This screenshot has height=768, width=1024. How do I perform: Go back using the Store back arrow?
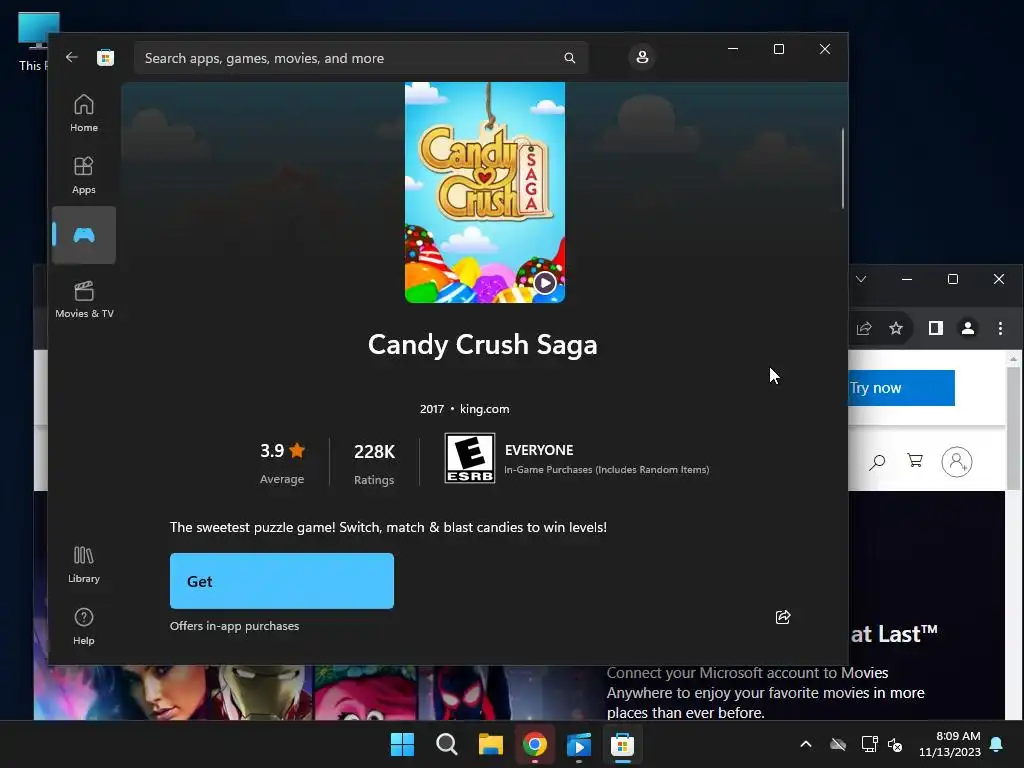tap(72, 57)
